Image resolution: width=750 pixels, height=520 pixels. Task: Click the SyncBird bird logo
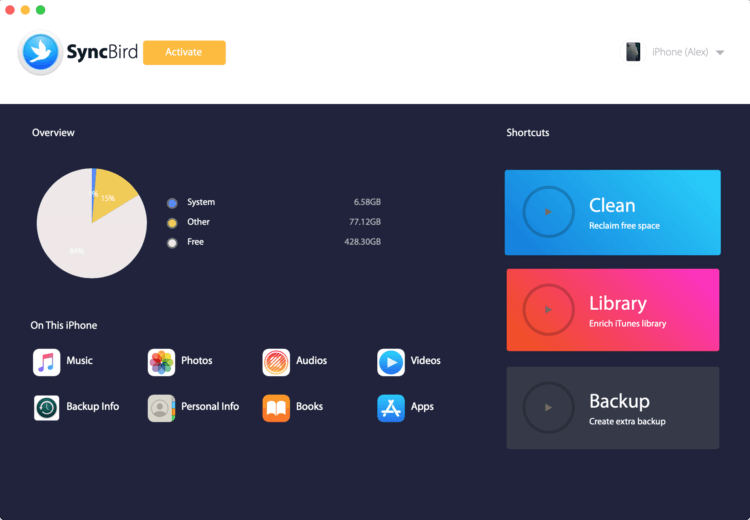click(41, 52)
